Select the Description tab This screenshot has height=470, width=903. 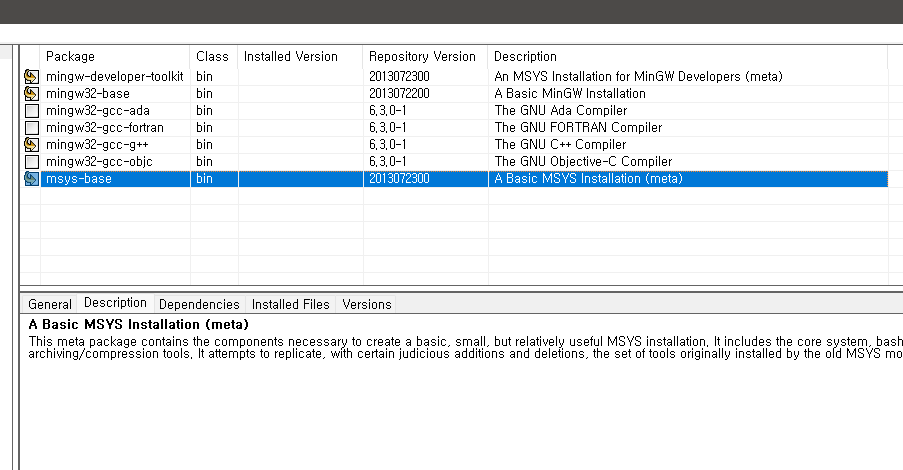(x=115, y=303)
